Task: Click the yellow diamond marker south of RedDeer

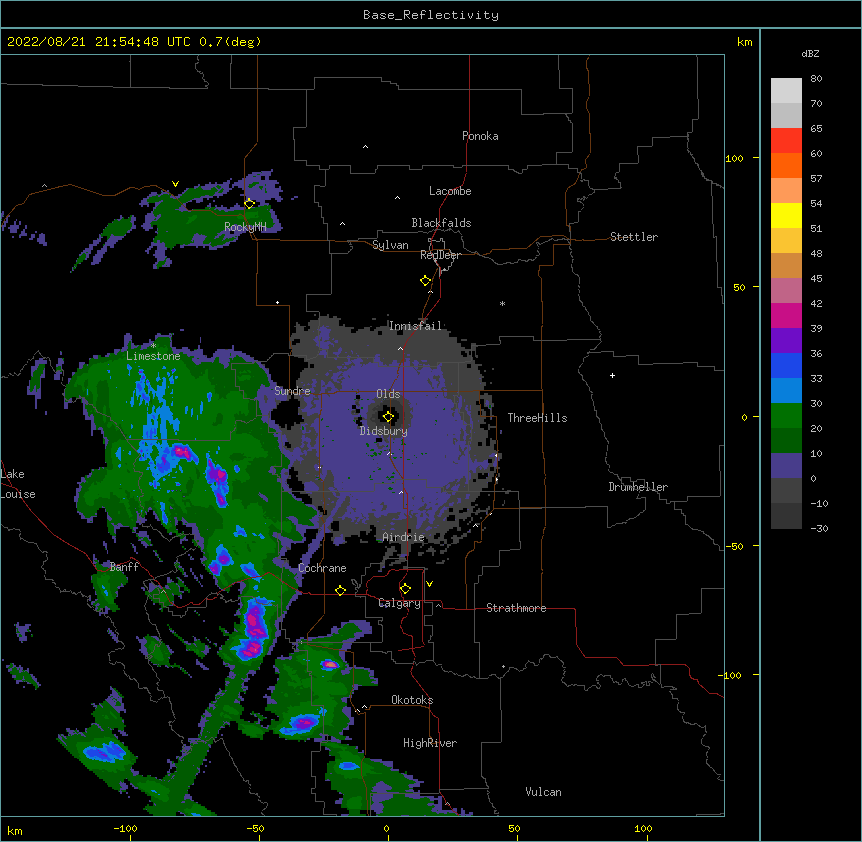Action: (x=425, y=281)
